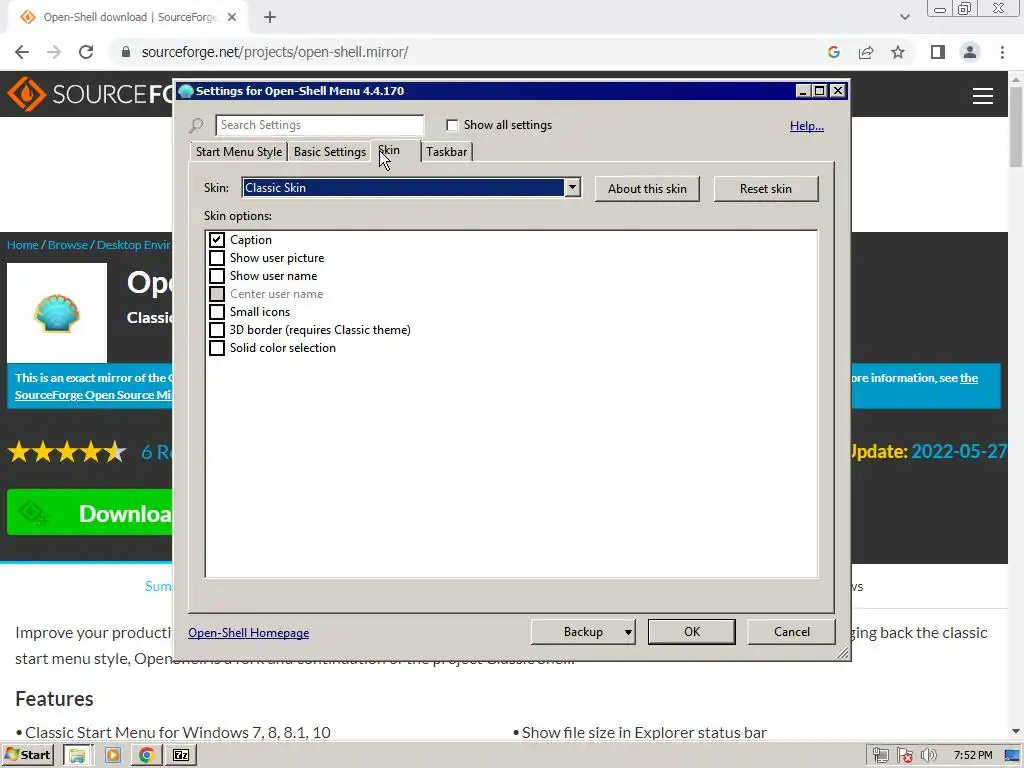Click the red-flag action center tray icon
The width and height of the screenshot is (1024, 768).
pos(904,756)
